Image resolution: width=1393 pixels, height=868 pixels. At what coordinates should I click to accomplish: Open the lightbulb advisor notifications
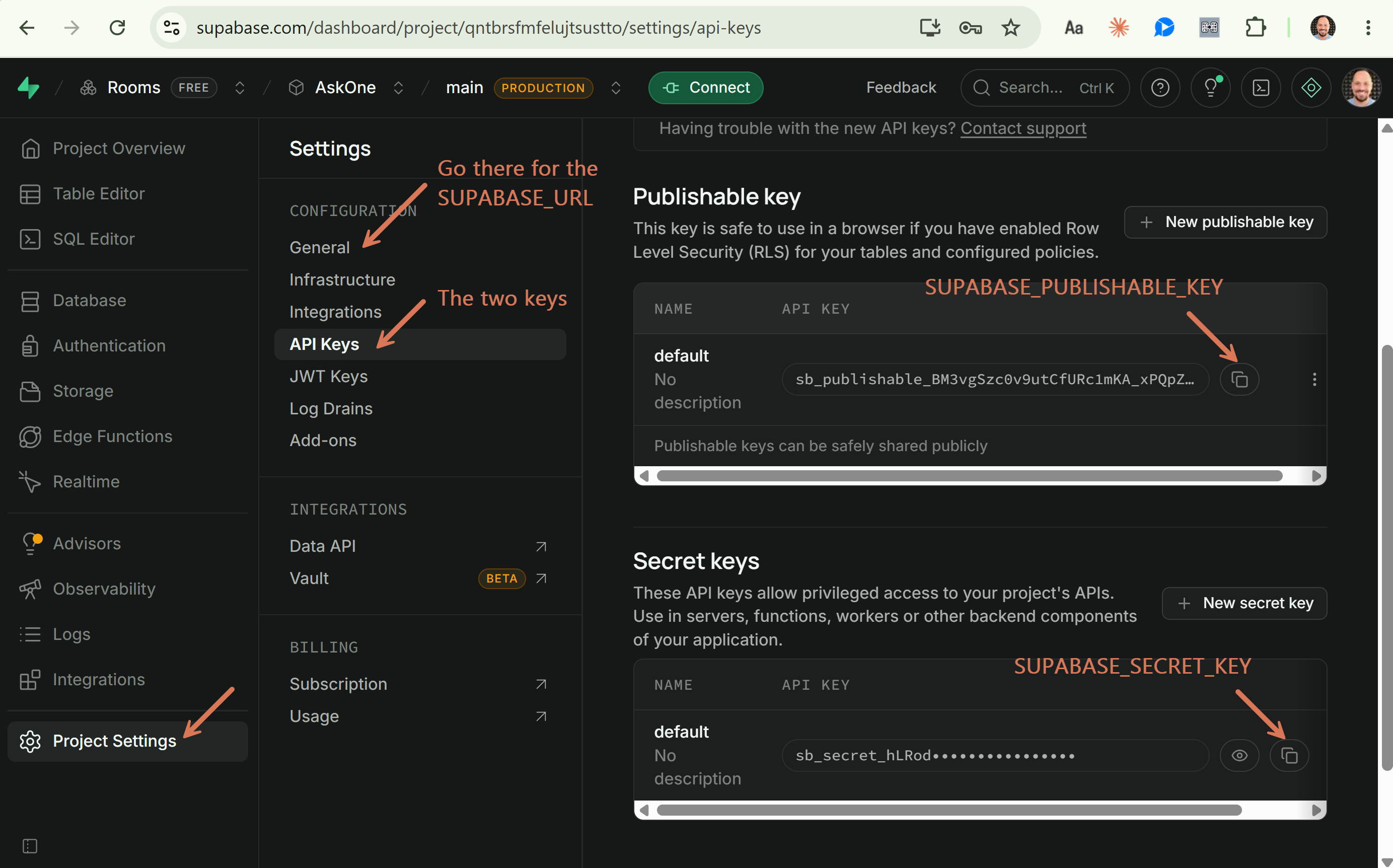(1210, 87)
